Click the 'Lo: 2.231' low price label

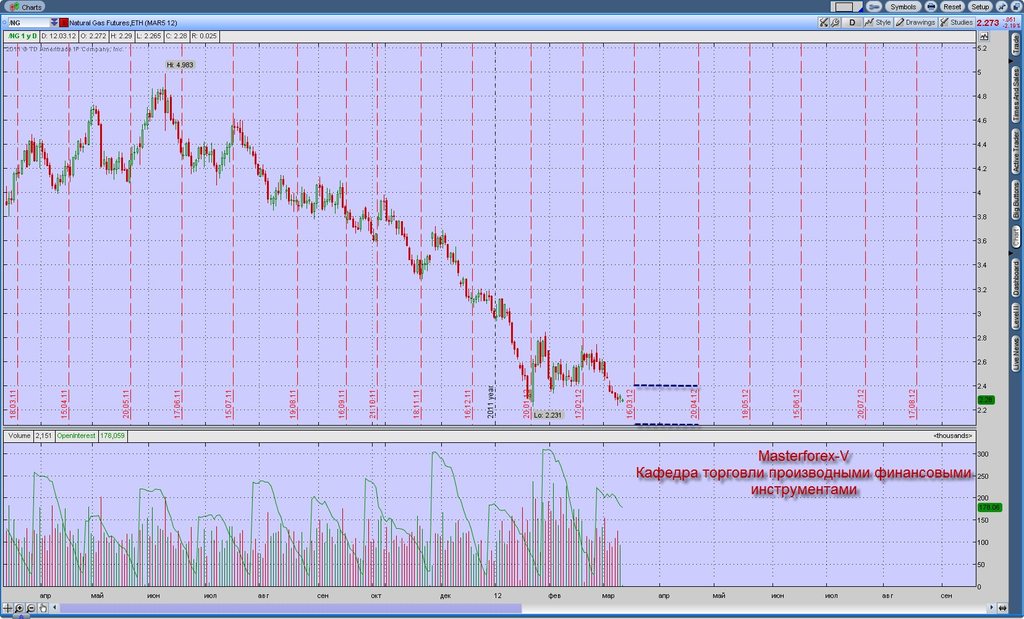[547, 415]
